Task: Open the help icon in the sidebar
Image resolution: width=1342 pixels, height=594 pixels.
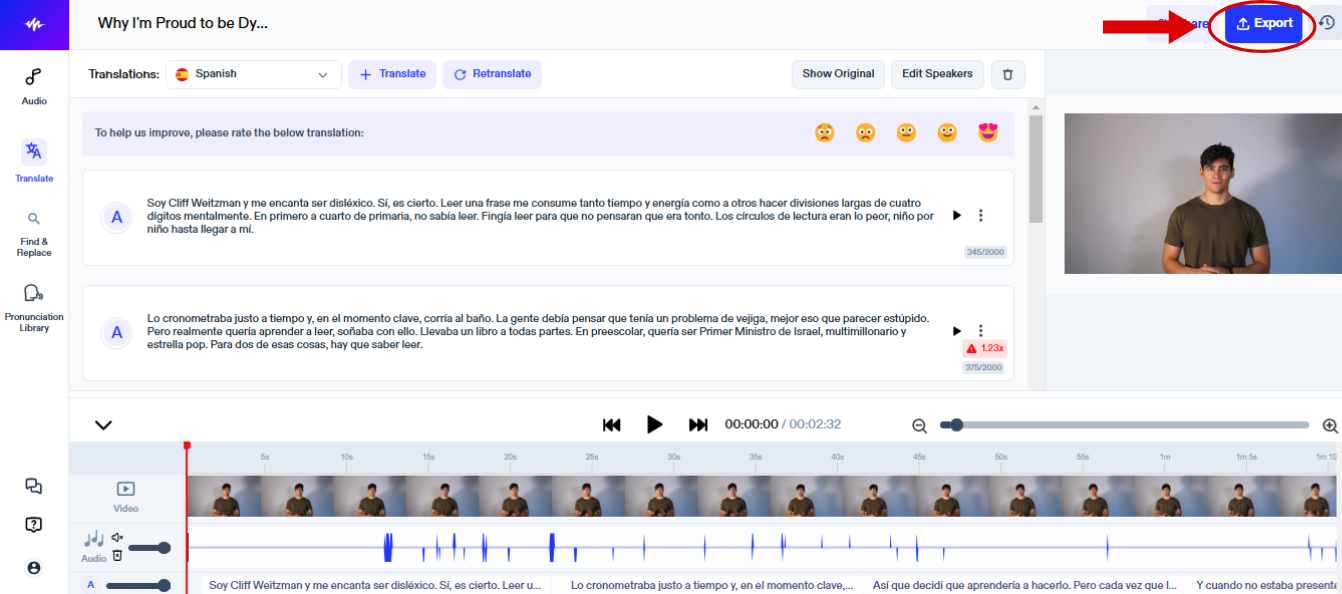Action: 34,524
